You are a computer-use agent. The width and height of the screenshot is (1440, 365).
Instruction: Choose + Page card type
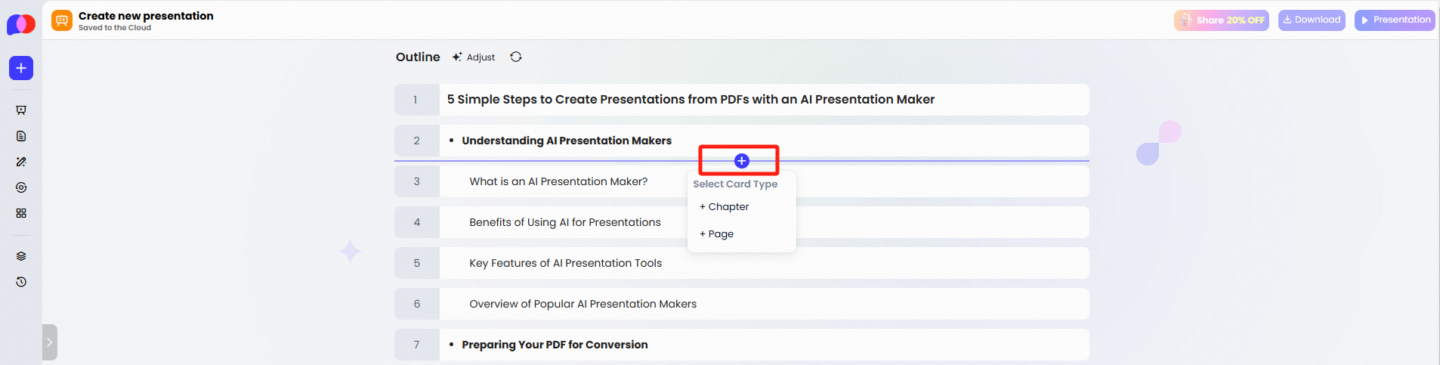(717, 234)
